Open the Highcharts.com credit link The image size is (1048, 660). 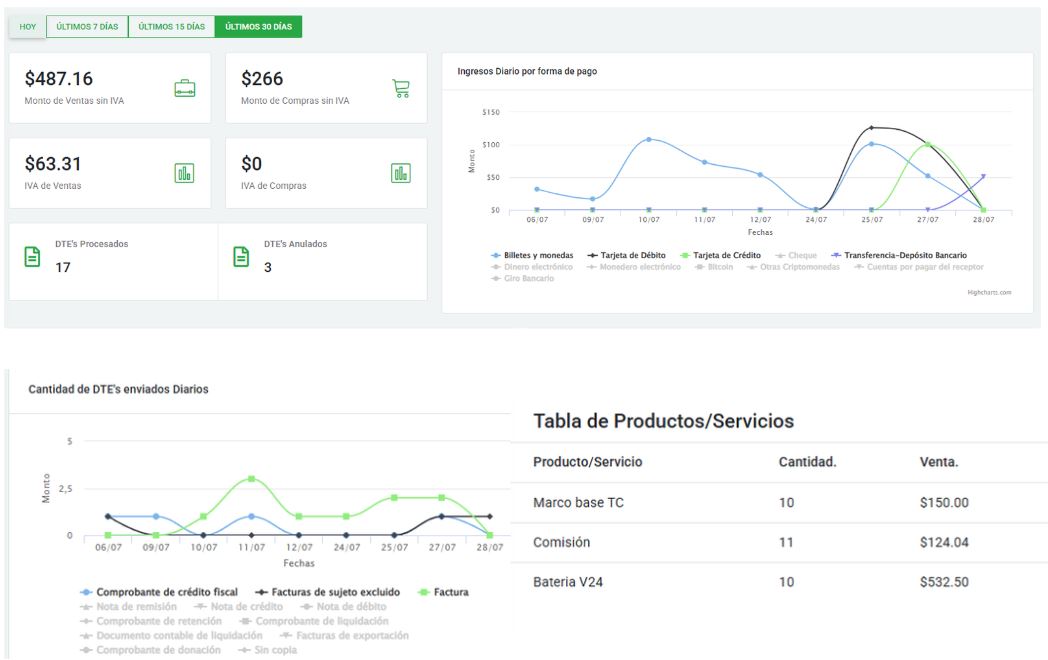click(x=989, y=292)
